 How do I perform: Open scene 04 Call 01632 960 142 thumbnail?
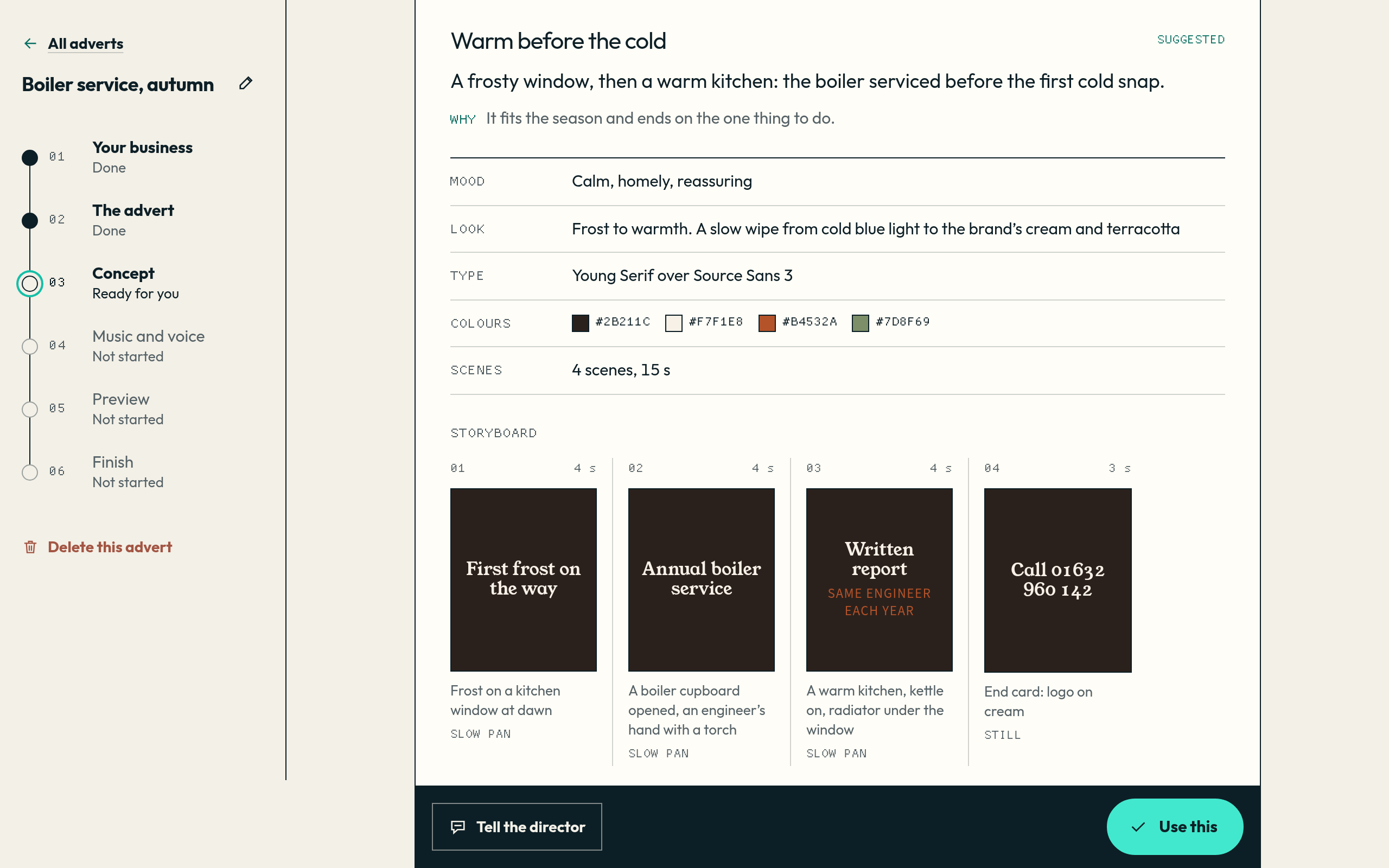point(1058,580)
